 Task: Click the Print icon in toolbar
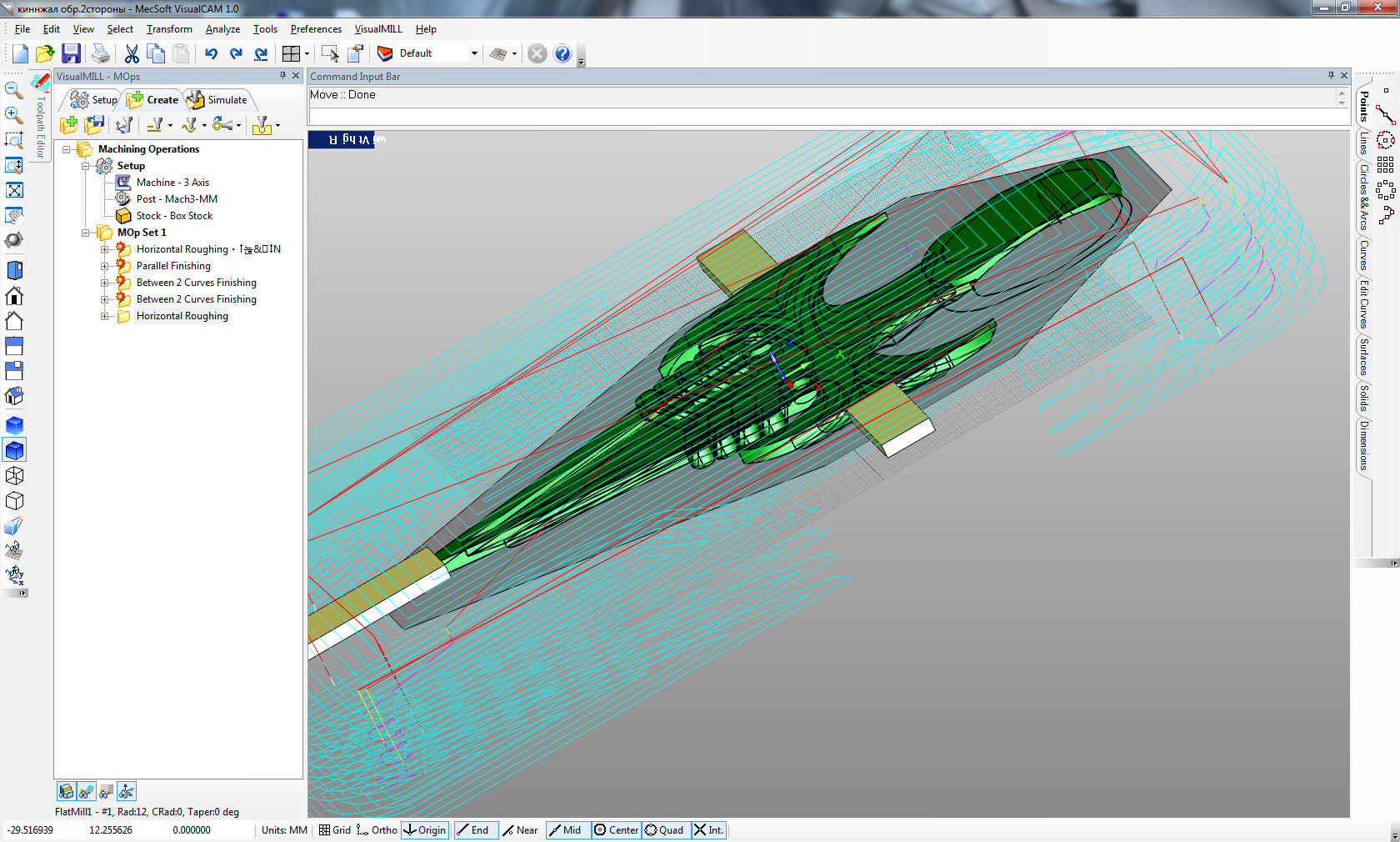pyautogui.click(x=101, y=54)
